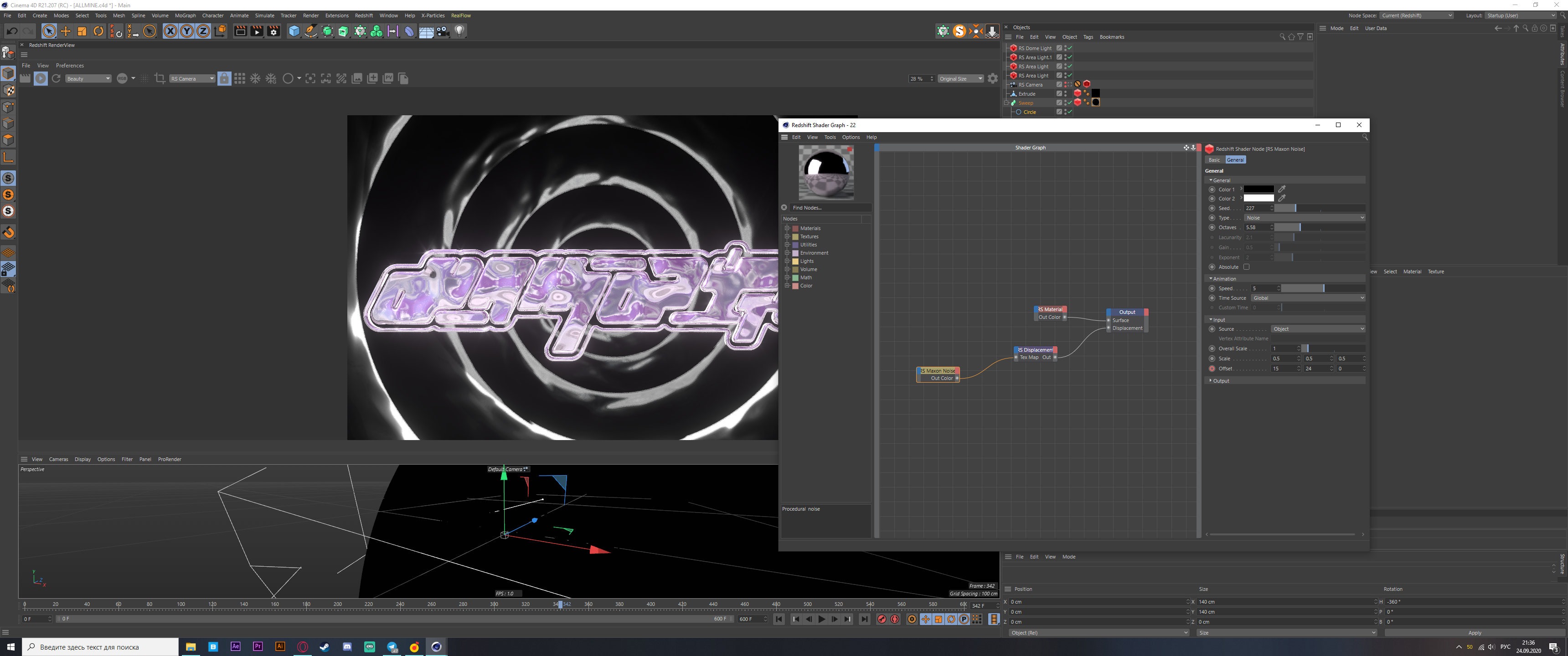Open the Redshift menu in main menu bar
Viewport: 1568px width, 656px height.
(364, 16)
